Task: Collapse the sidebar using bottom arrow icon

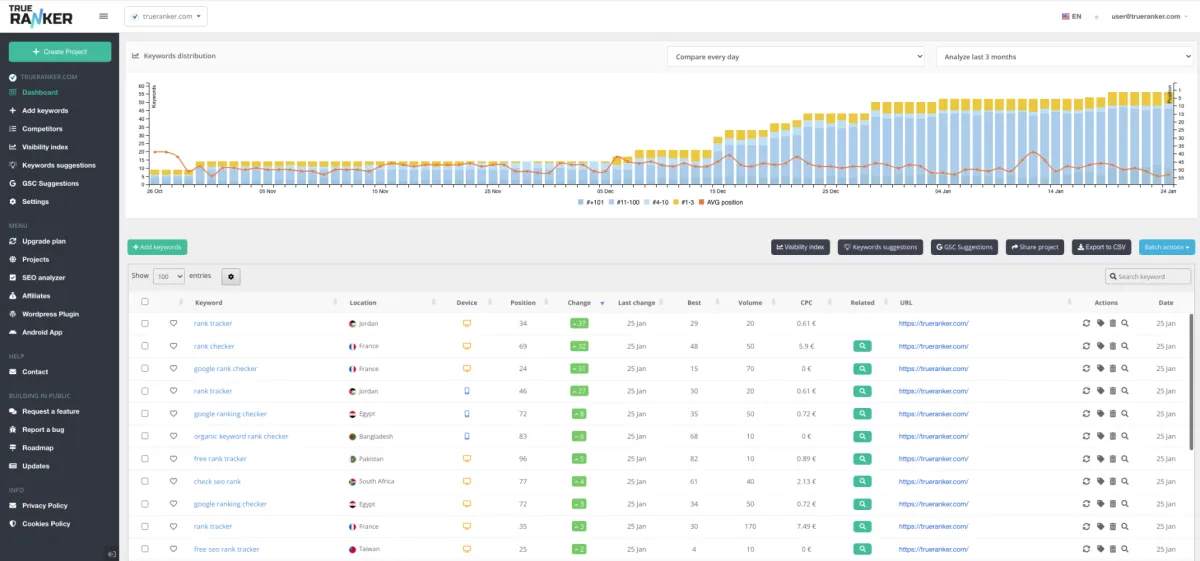Action: click(112, 554)
